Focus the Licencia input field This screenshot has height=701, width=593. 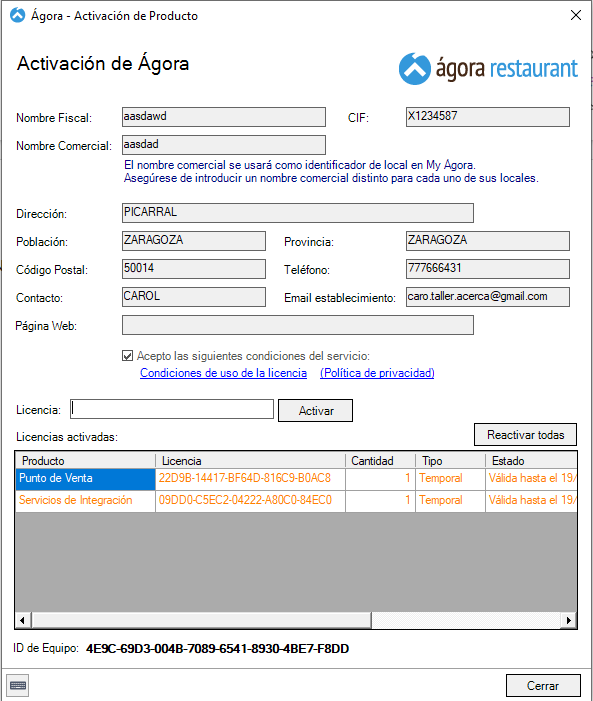click(172, 409)
